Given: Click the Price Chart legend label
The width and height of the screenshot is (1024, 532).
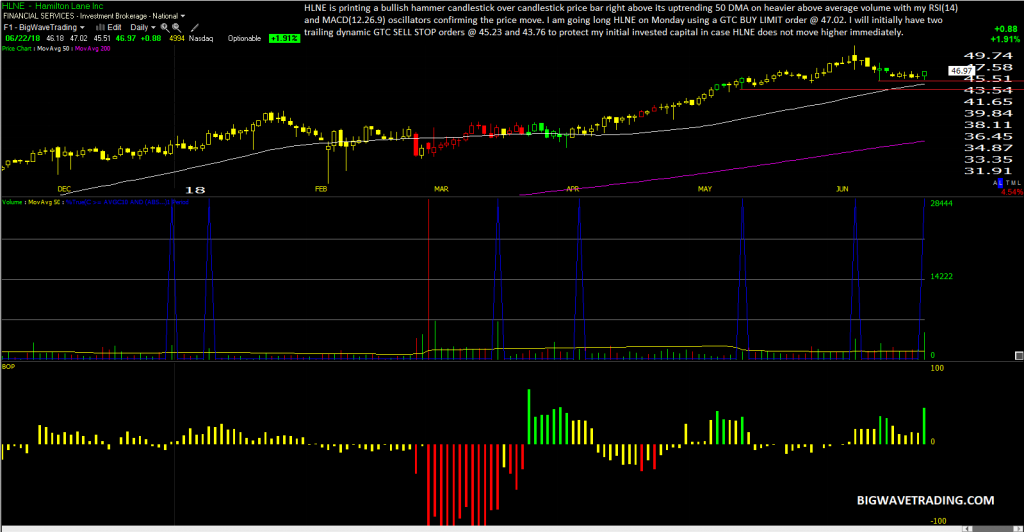Looking at the screenshot, I should [16, 48].
